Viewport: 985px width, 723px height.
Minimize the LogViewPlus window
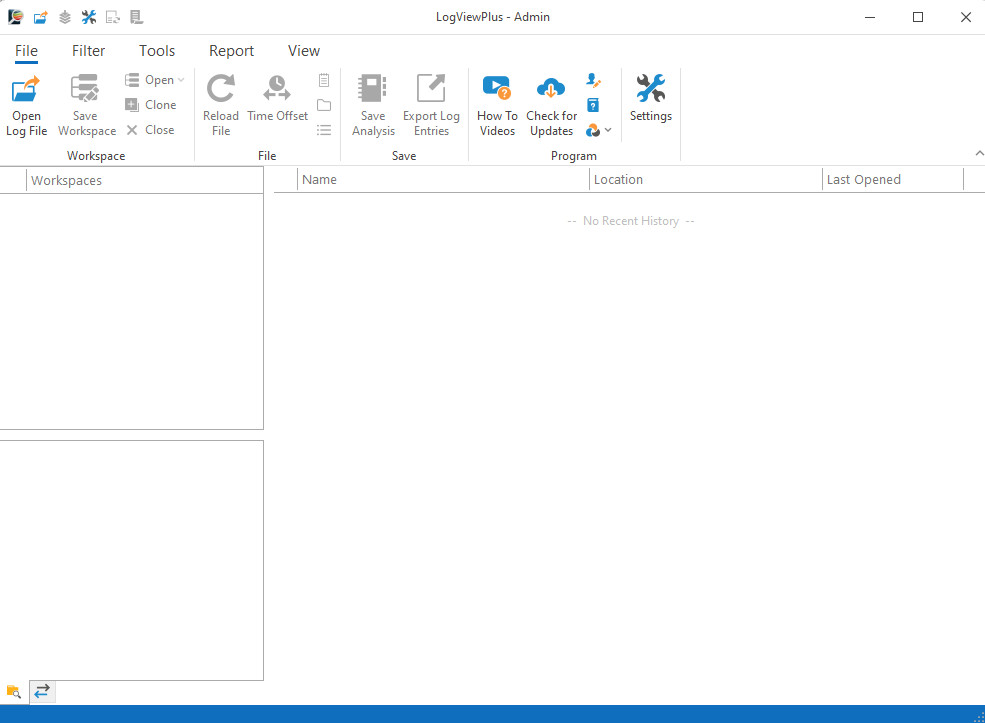tap(870, 17)
